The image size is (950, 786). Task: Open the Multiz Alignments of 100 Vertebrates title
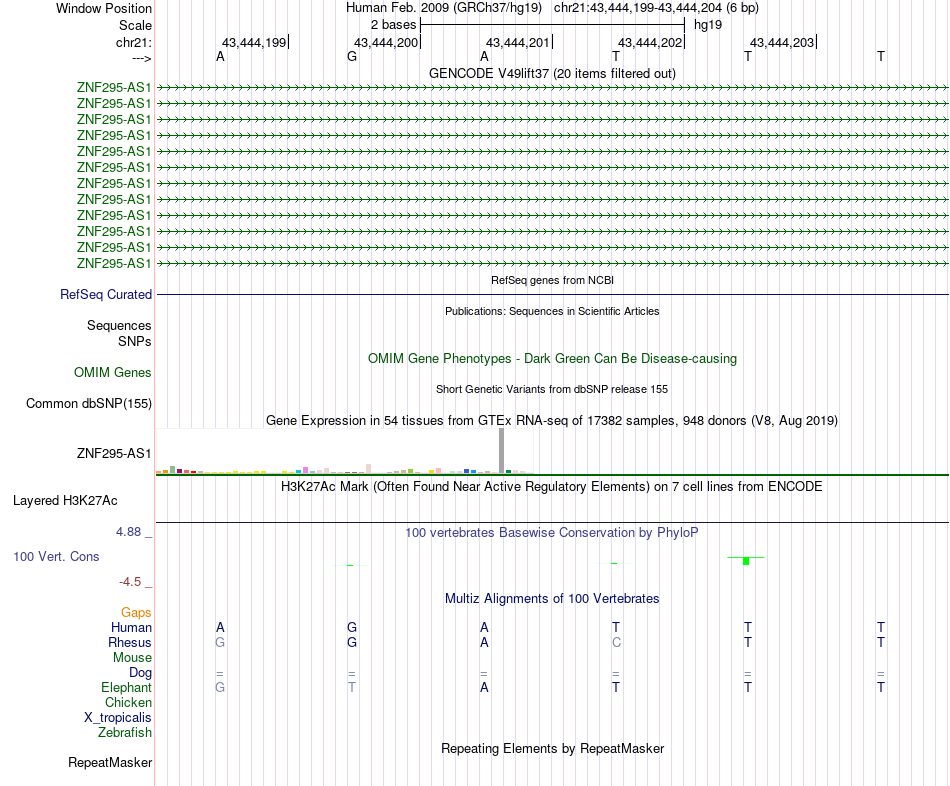coord(552,599)
